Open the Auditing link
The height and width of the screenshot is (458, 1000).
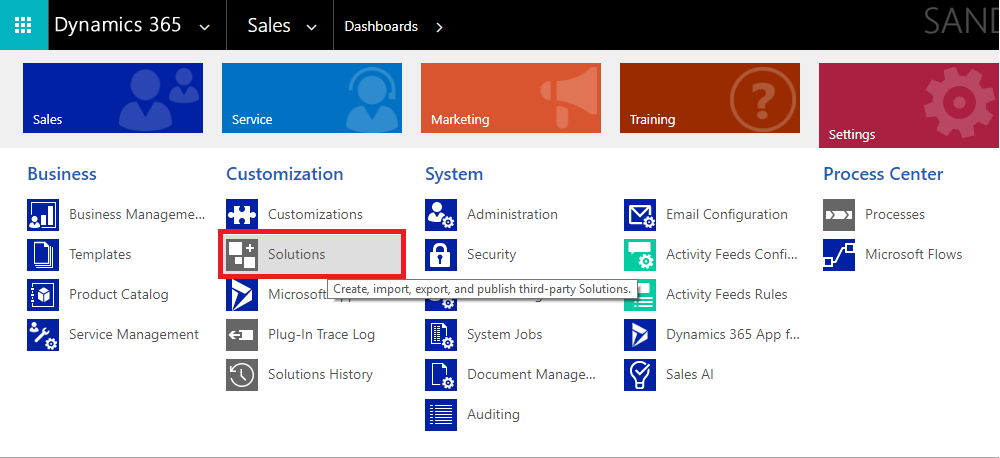[x=493, y=415]
